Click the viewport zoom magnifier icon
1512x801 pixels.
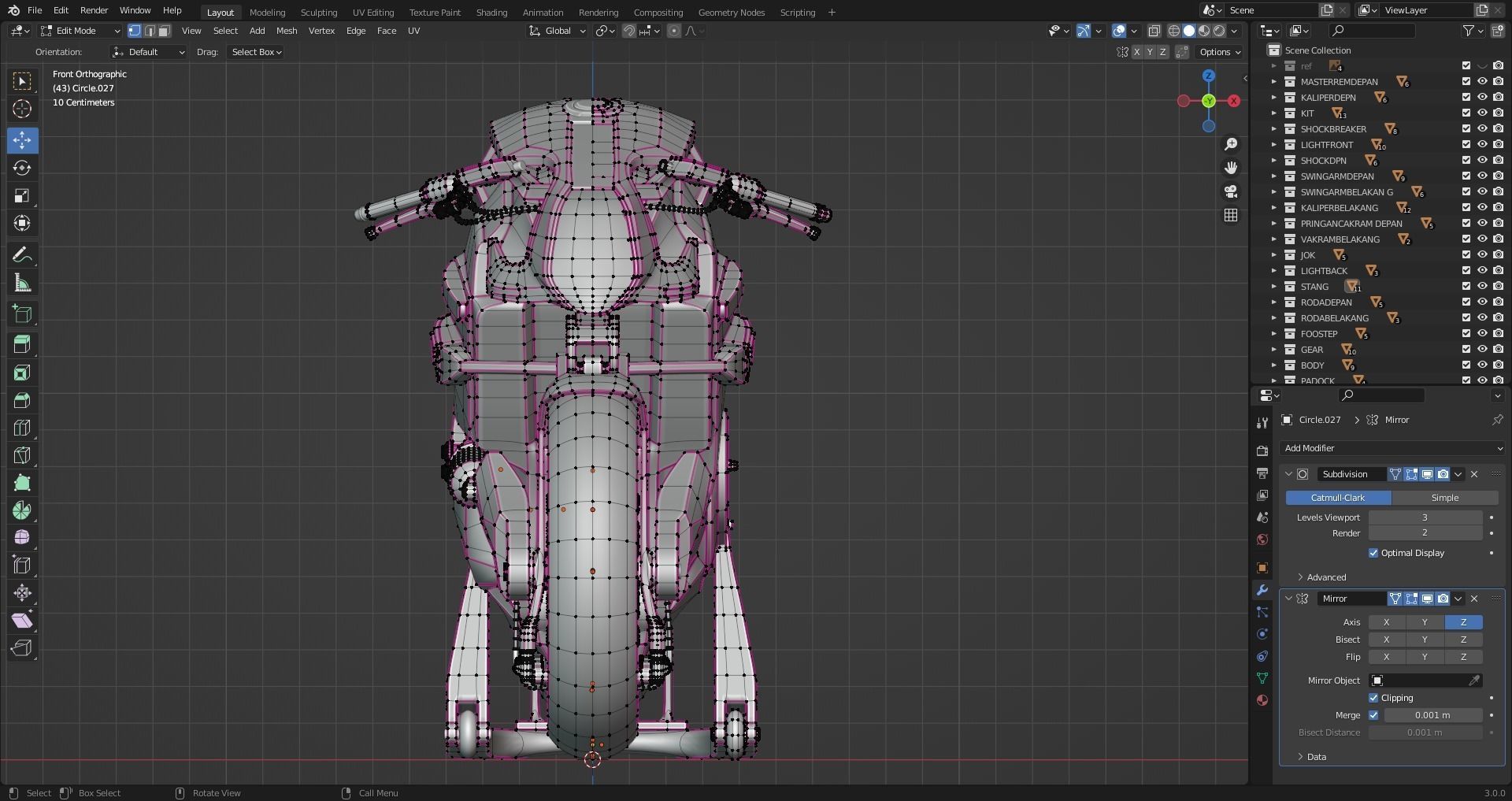(x=1231, y=144)
